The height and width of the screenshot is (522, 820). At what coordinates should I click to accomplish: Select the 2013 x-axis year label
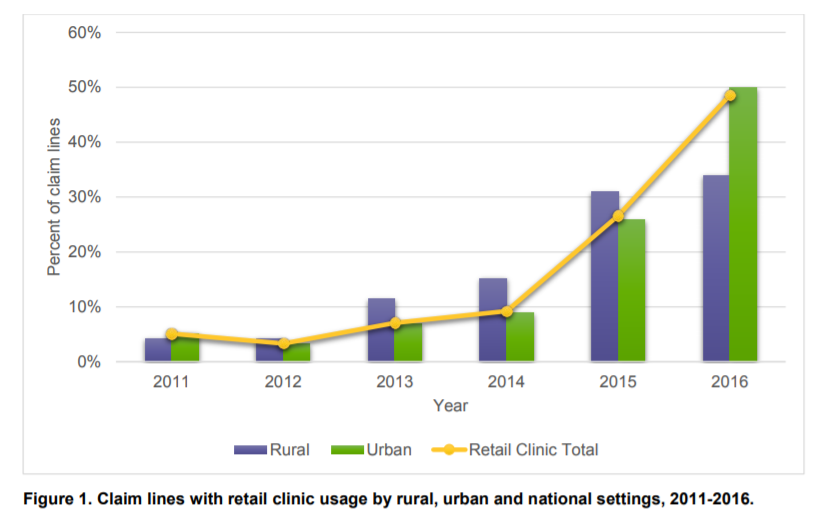395,381
